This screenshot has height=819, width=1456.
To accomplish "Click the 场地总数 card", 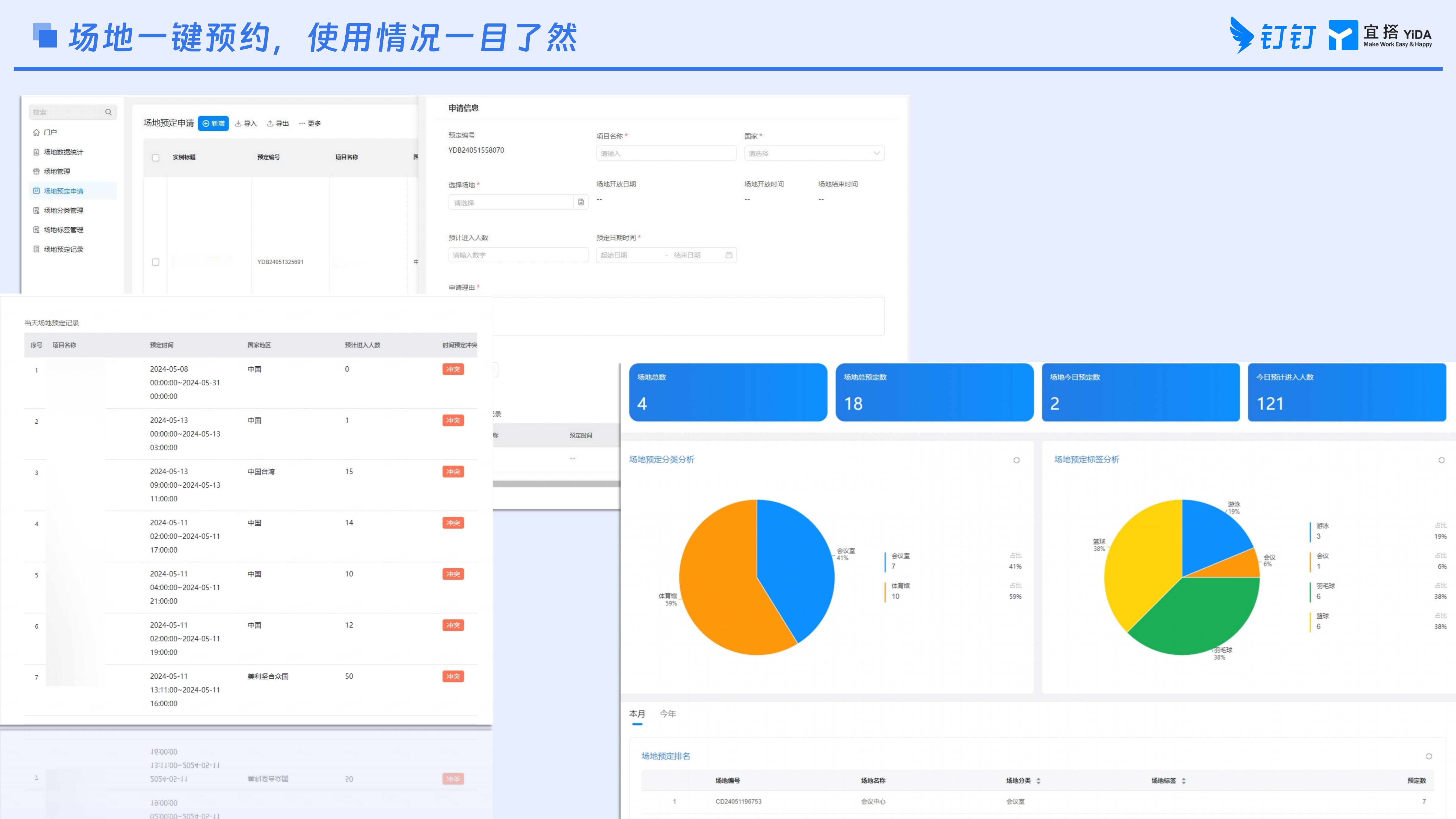I will (x=728, y=392).
